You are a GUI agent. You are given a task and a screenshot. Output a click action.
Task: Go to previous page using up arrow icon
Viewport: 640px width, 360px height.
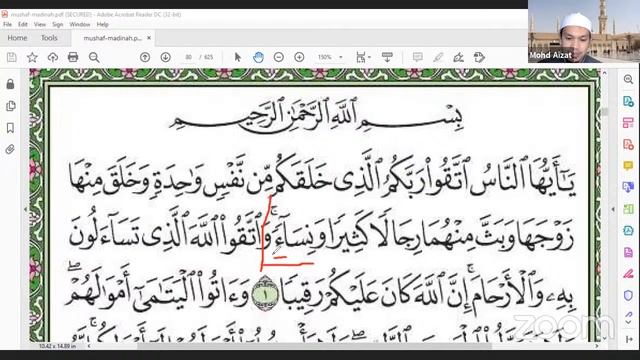coord(145,57)
